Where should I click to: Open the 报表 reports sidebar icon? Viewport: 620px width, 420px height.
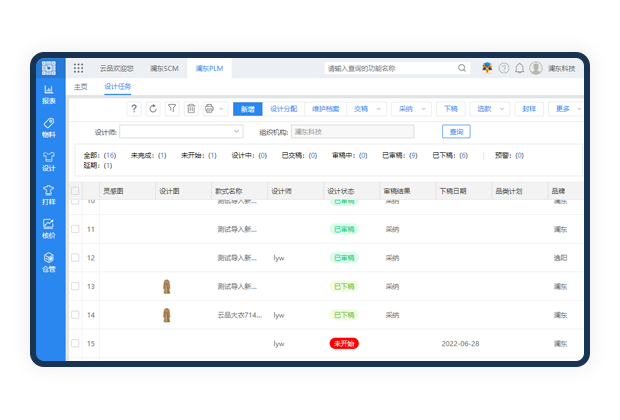pyautogui.click(x=49, y=94)
